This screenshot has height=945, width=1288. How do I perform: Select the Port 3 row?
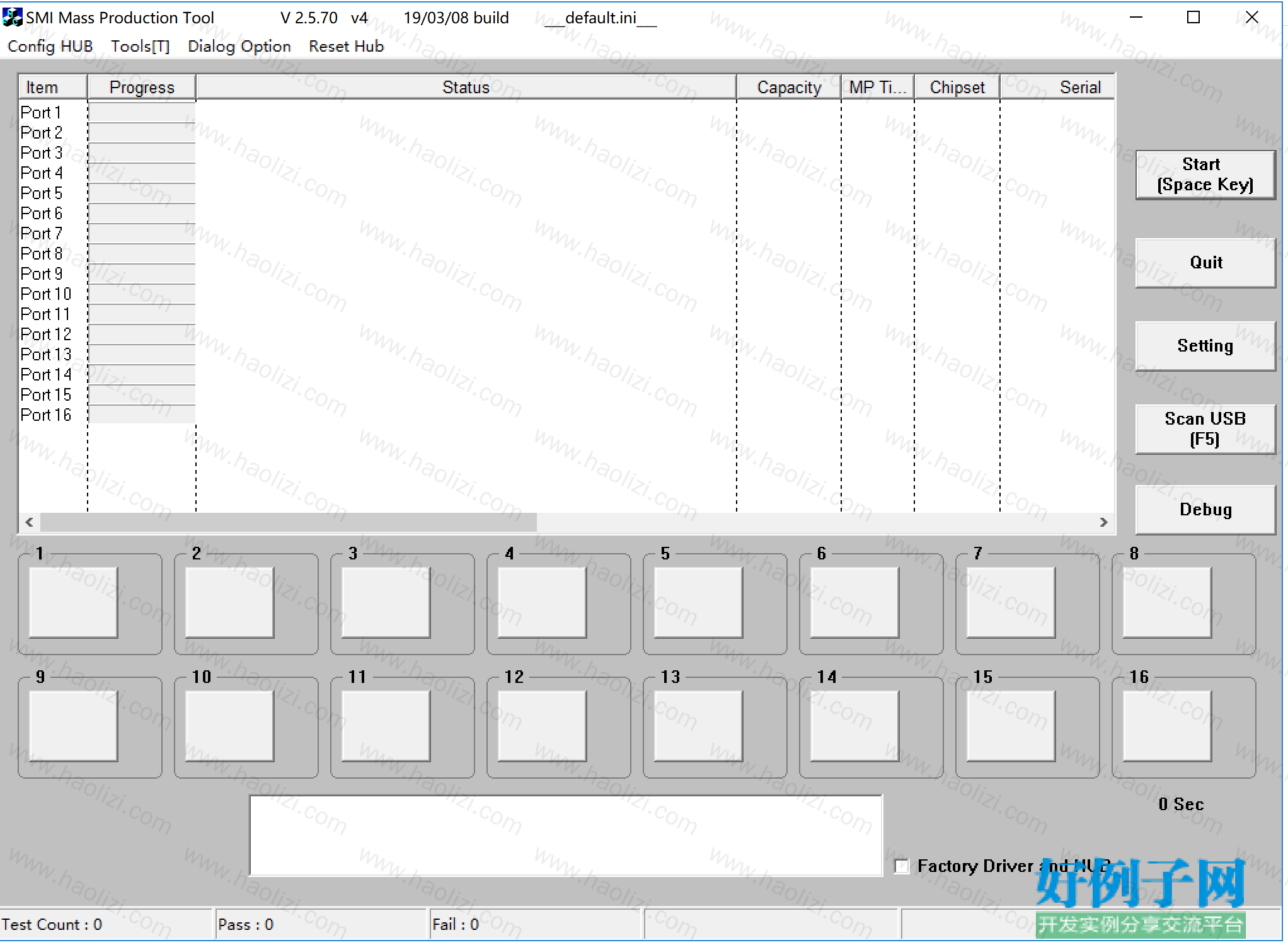coord(567,152)
